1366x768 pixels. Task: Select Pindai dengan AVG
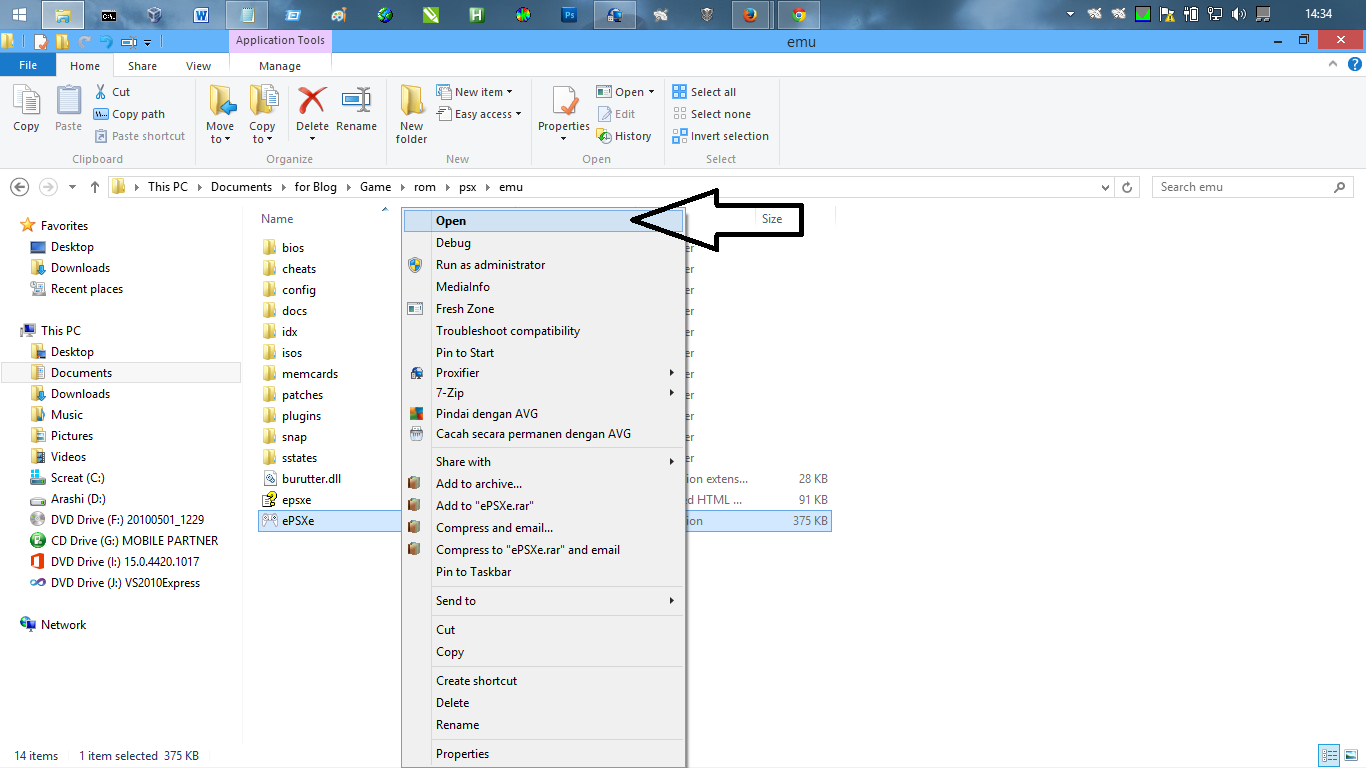(543, 414)
